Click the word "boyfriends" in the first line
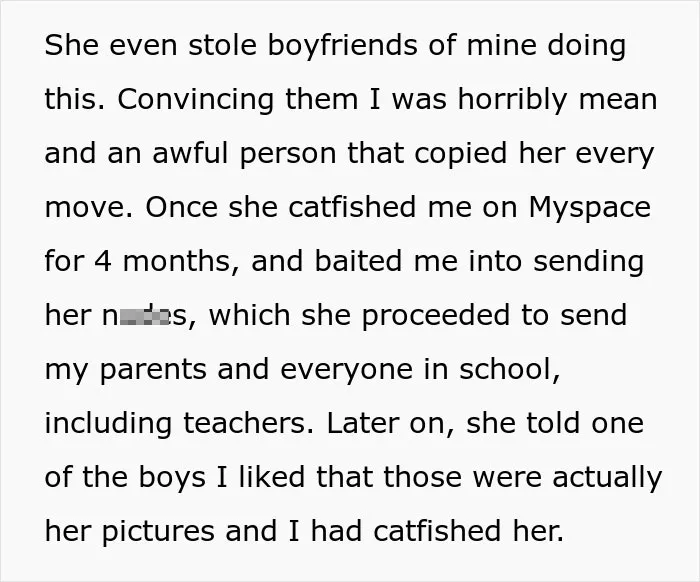 [342, 46]
